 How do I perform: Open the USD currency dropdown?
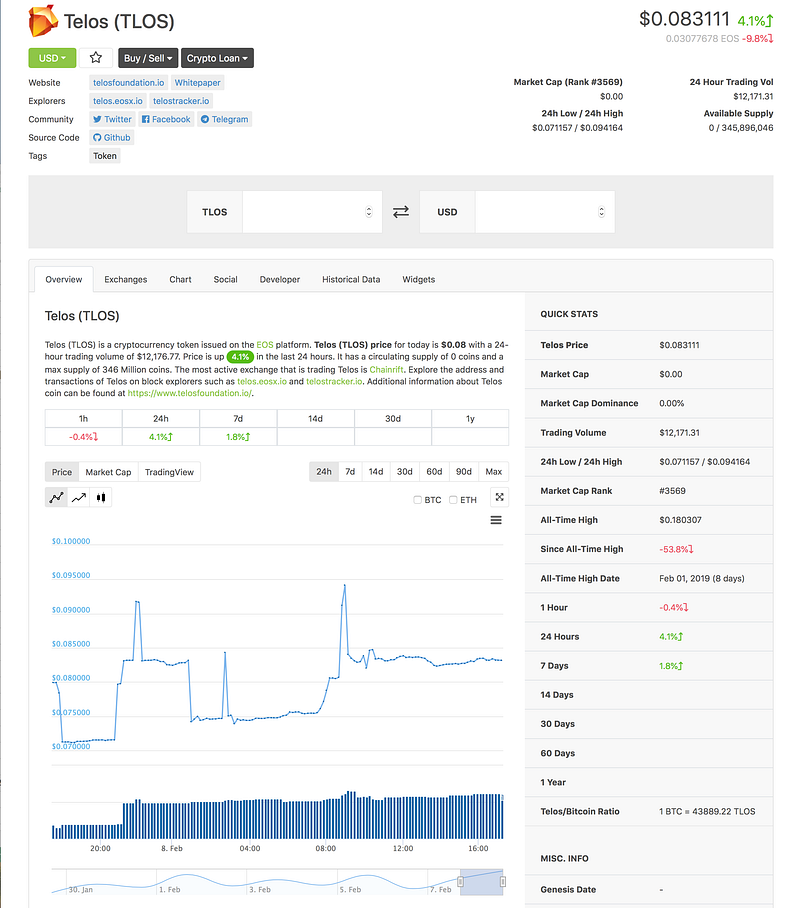coord(52,58)
